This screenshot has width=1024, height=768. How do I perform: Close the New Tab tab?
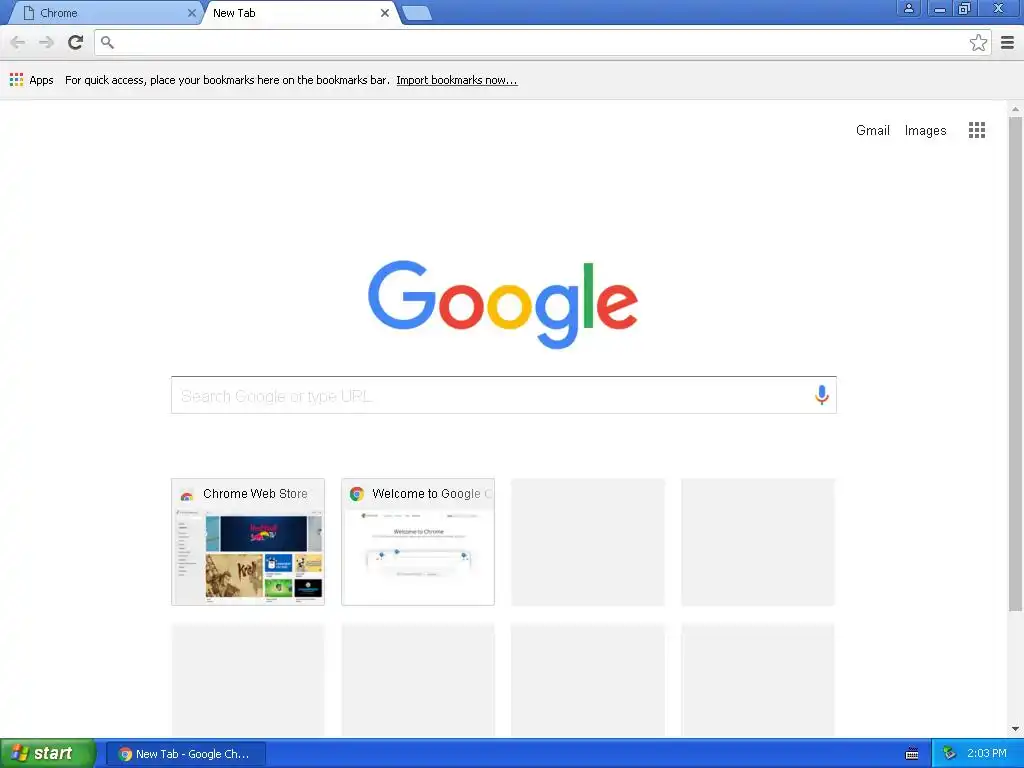click(385, 13)
